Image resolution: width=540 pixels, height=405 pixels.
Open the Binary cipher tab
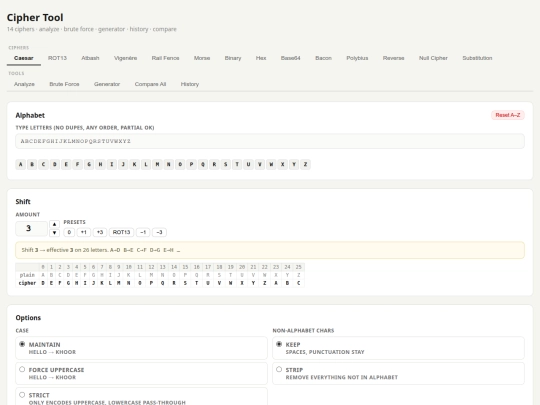tap(233, 58)
